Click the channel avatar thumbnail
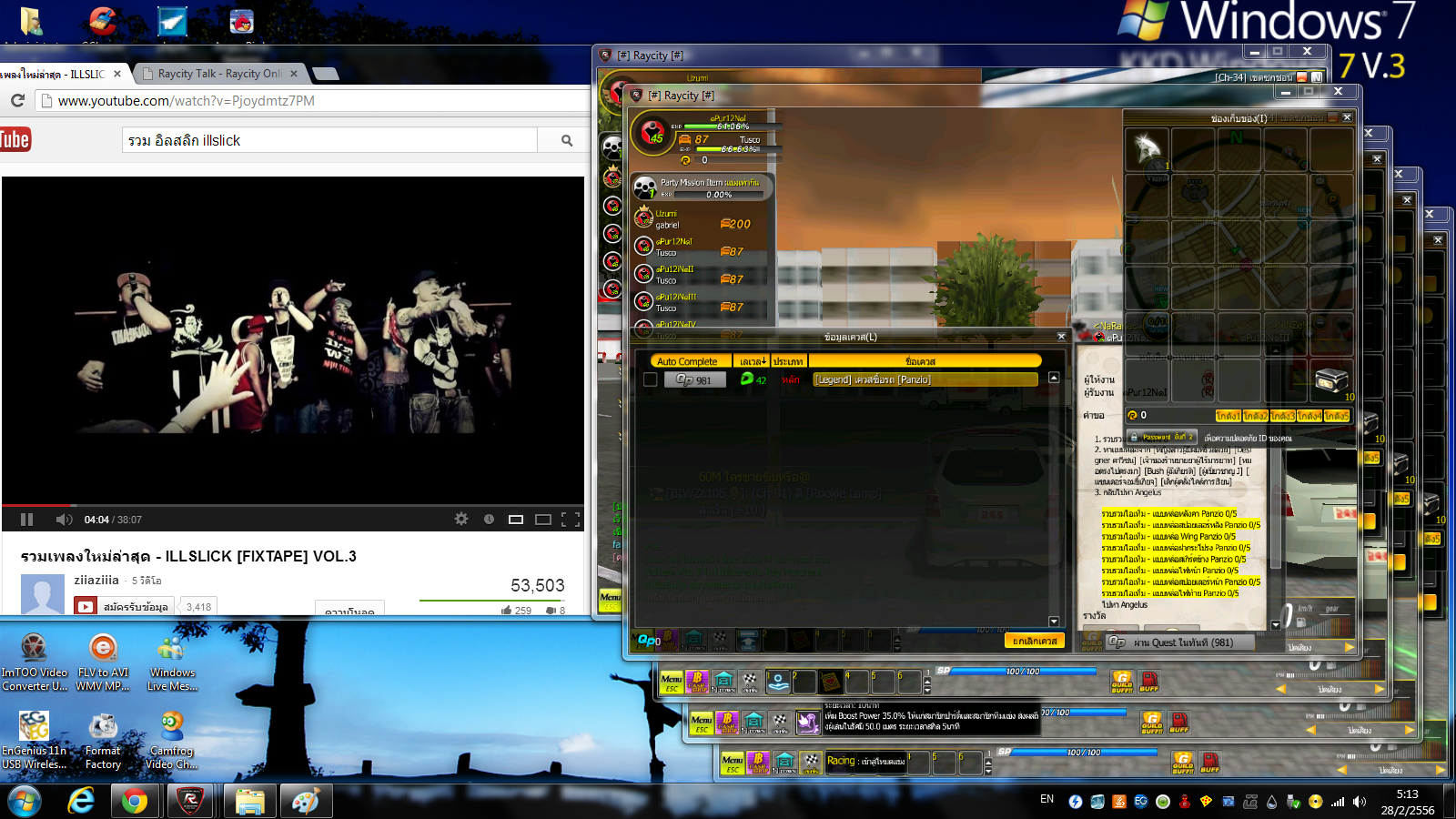 pyautogui.click(x=43, y=595)
